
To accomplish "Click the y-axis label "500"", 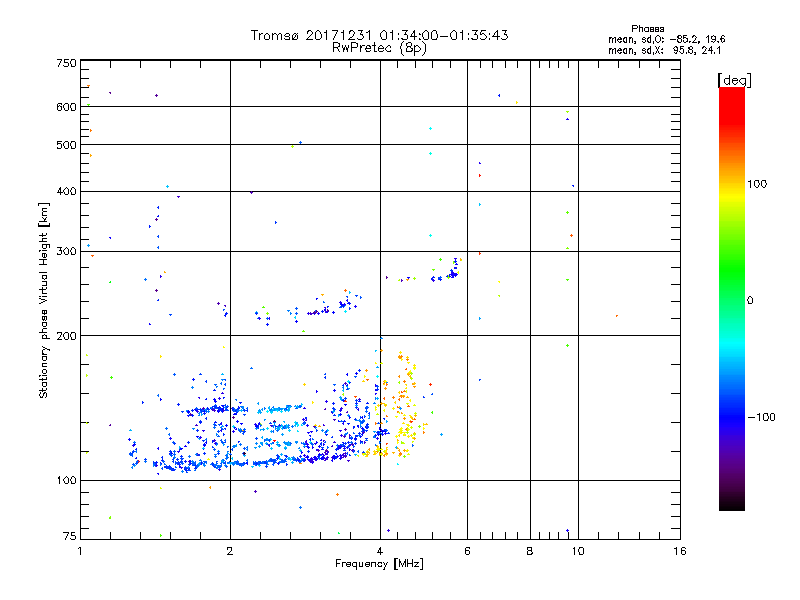I will pos(66,145).
